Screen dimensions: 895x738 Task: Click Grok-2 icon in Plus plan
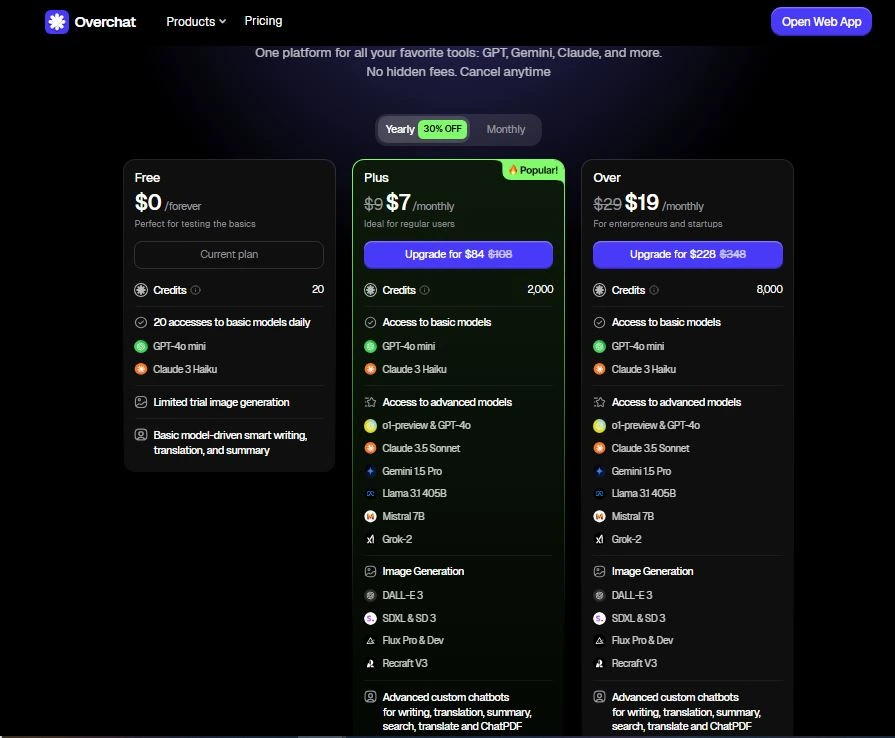tap(370, 539)
